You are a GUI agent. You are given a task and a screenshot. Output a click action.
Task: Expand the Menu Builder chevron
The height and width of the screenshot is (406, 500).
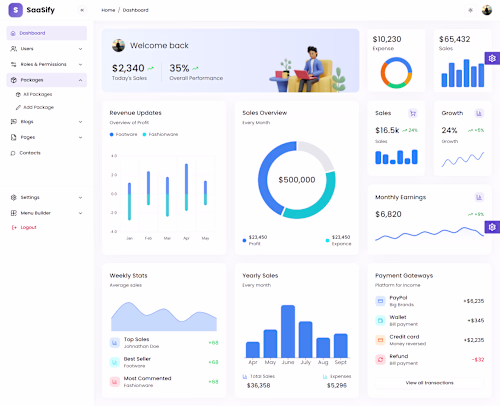[80, 213]
